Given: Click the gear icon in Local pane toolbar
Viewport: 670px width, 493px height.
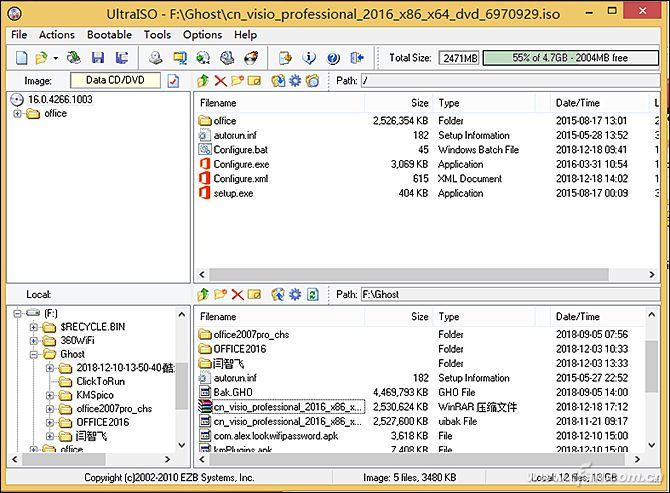Looking at the screenshot, I should (x=295, y=294).
